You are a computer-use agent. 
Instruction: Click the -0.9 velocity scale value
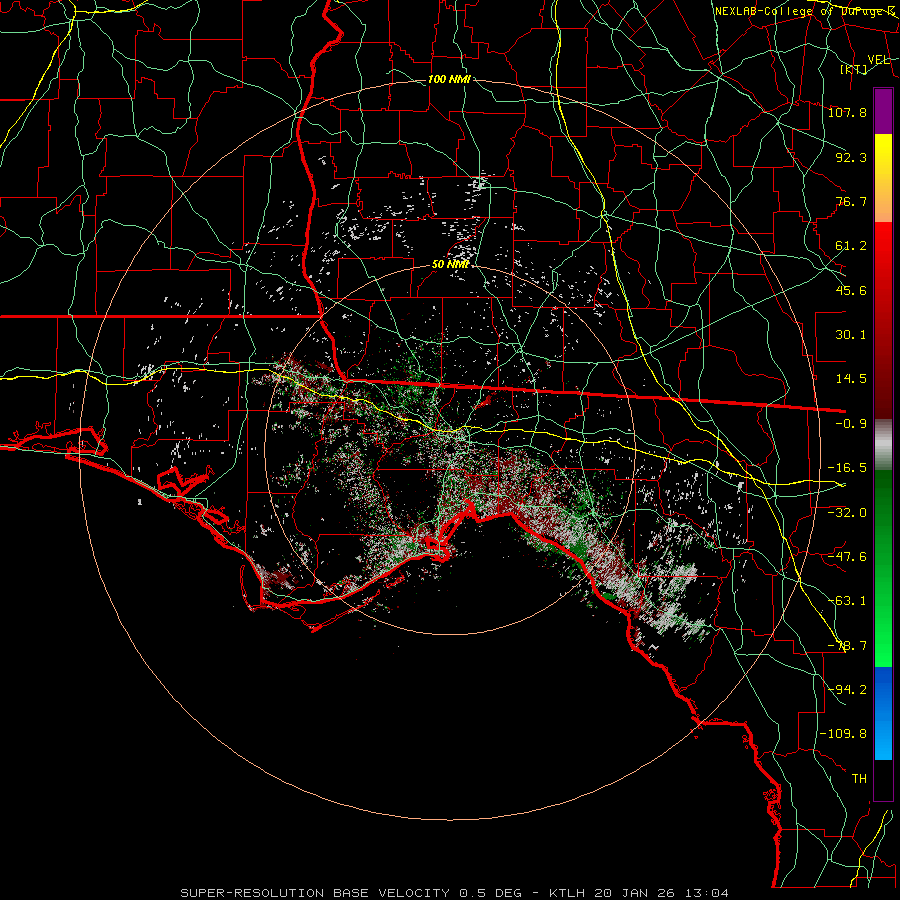(851, 424)
